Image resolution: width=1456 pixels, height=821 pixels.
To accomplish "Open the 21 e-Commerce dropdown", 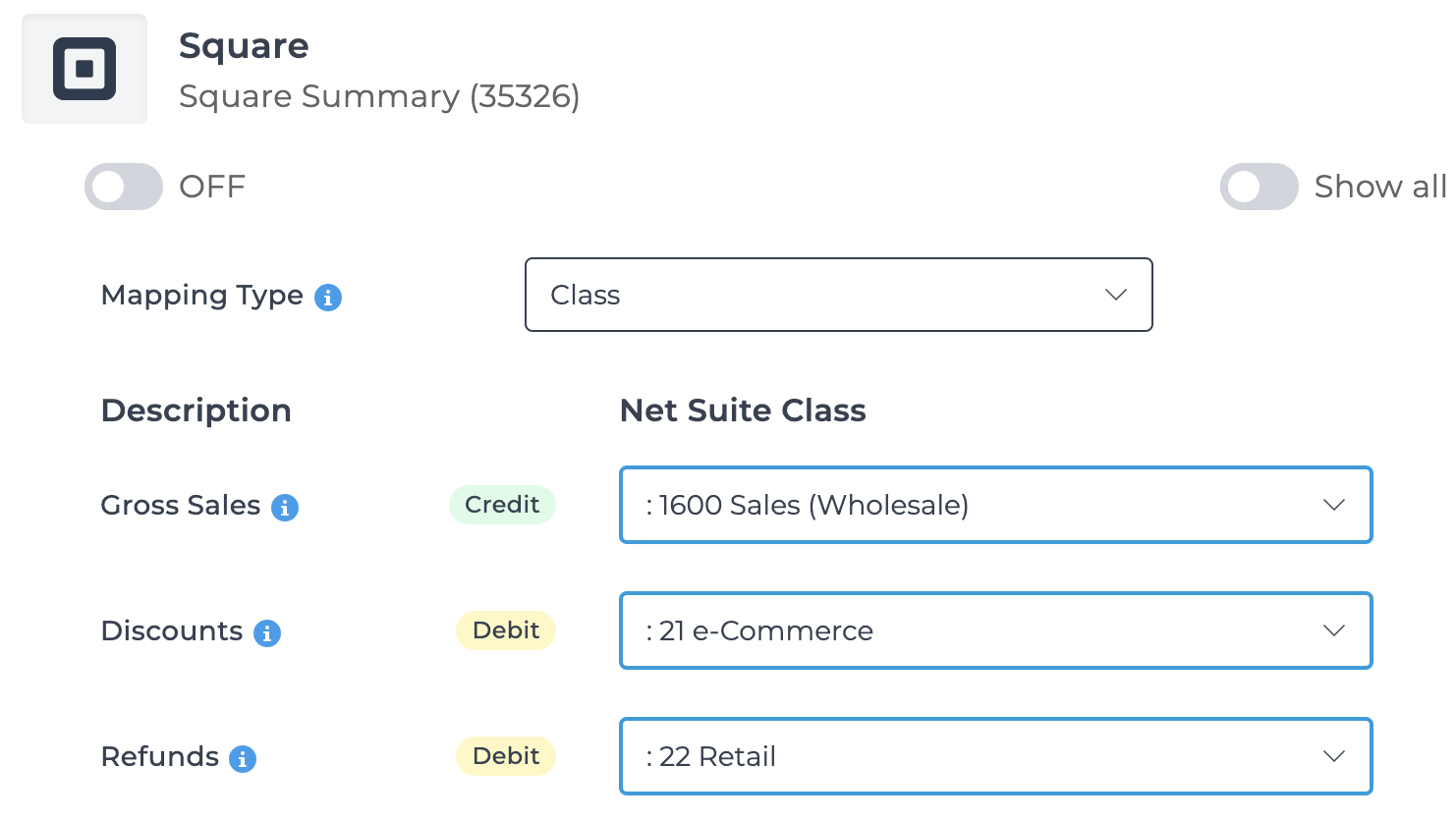I will pyautogui.click(x=996, y=630).
